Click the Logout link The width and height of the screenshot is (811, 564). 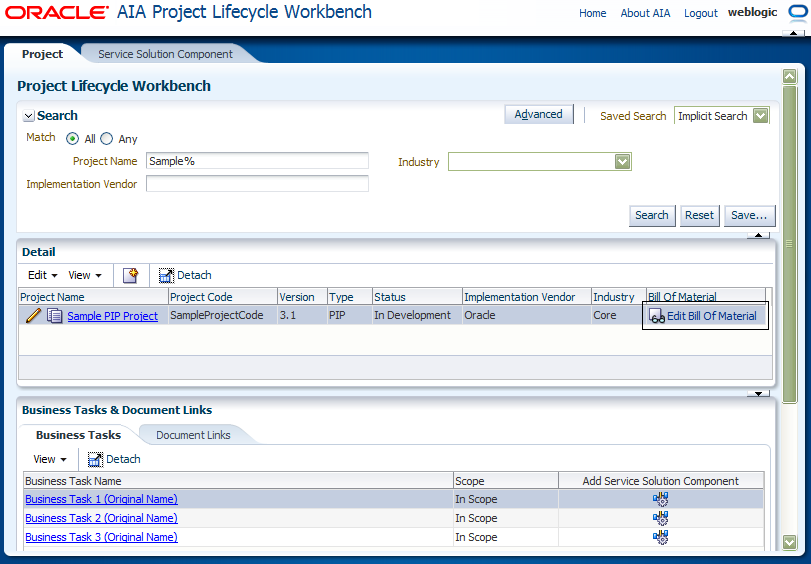tap(701, 13)
